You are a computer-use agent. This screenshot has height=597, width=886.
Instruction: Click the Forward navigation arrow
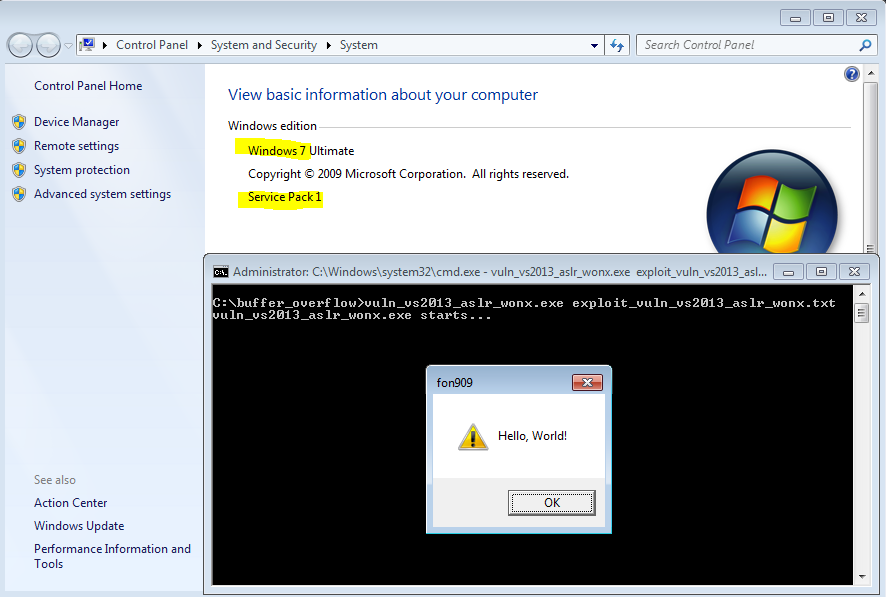tap(48, 45)
